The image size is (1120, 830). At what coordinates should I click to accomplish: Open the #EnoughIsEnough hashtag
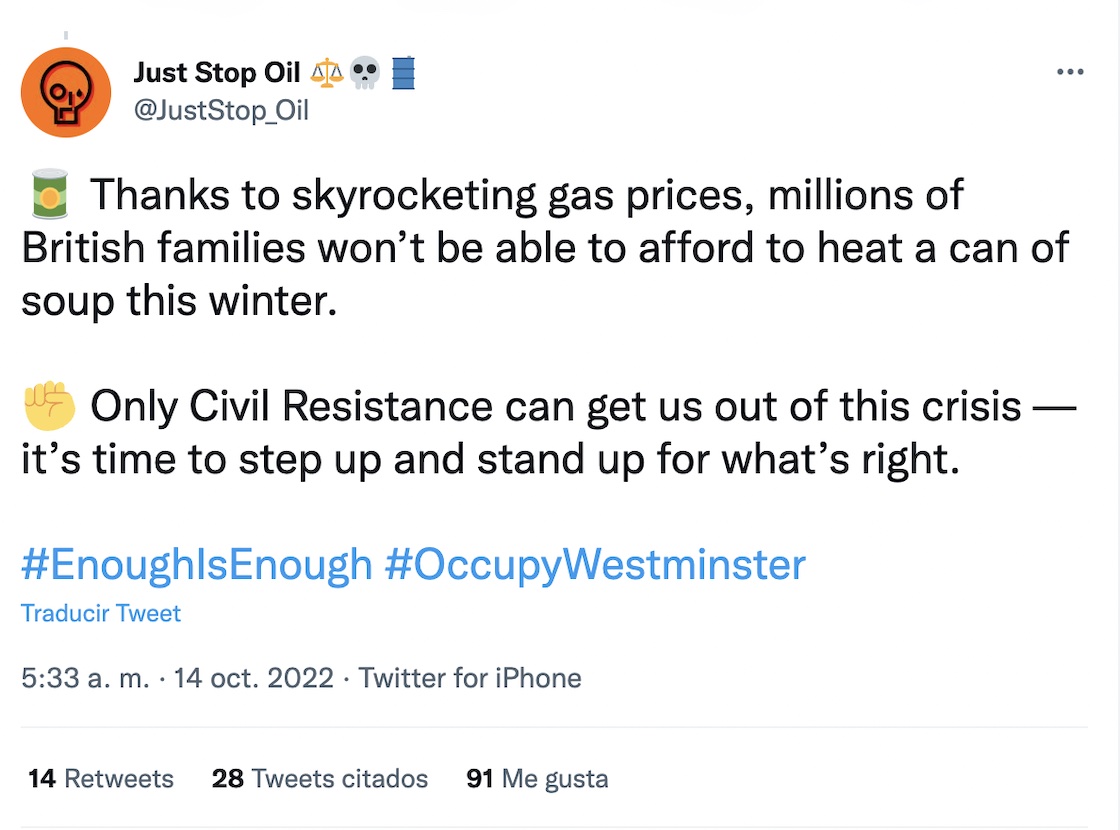197,565
